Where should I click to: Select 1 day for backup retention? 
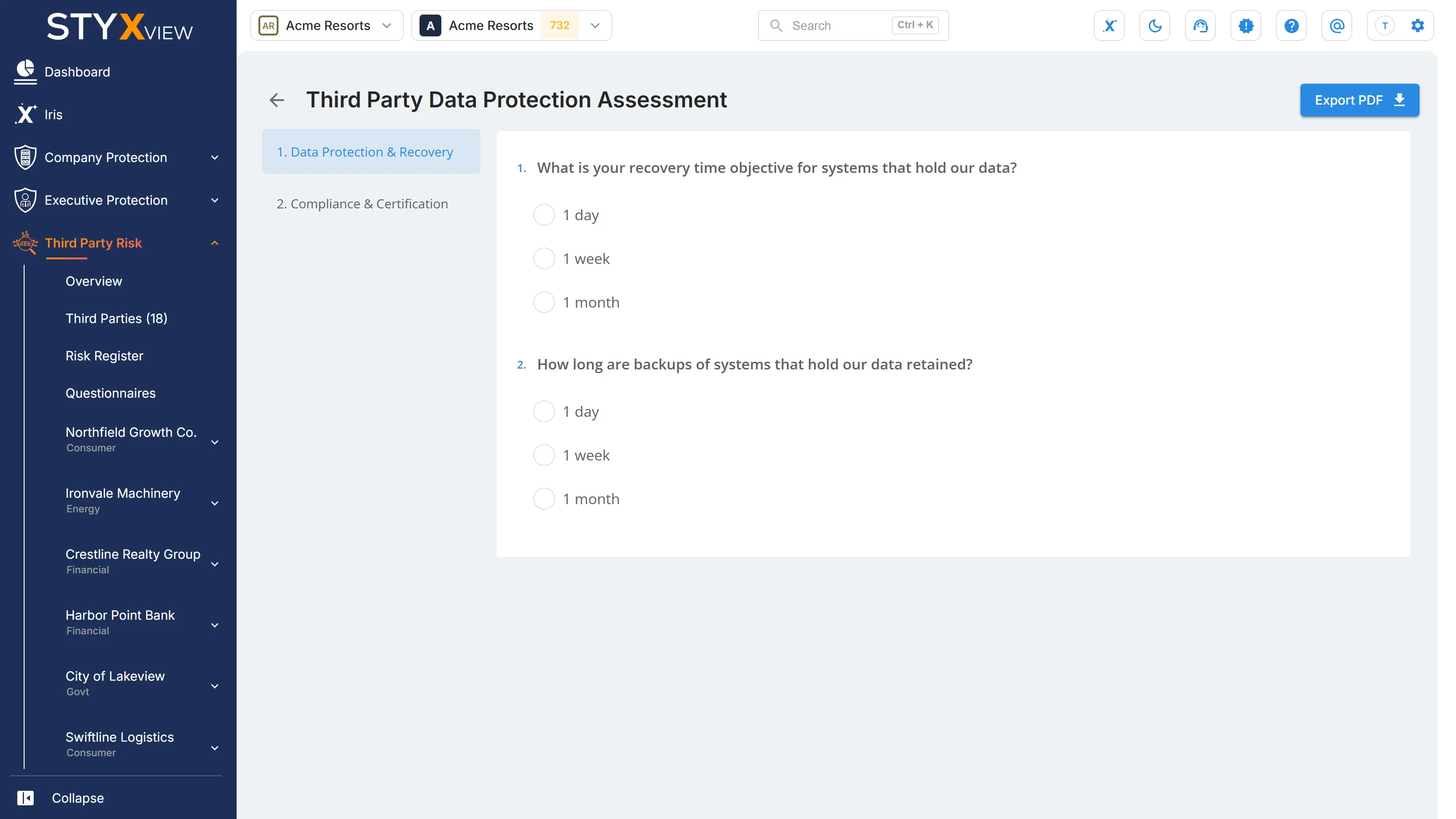(x=544, y=411)
